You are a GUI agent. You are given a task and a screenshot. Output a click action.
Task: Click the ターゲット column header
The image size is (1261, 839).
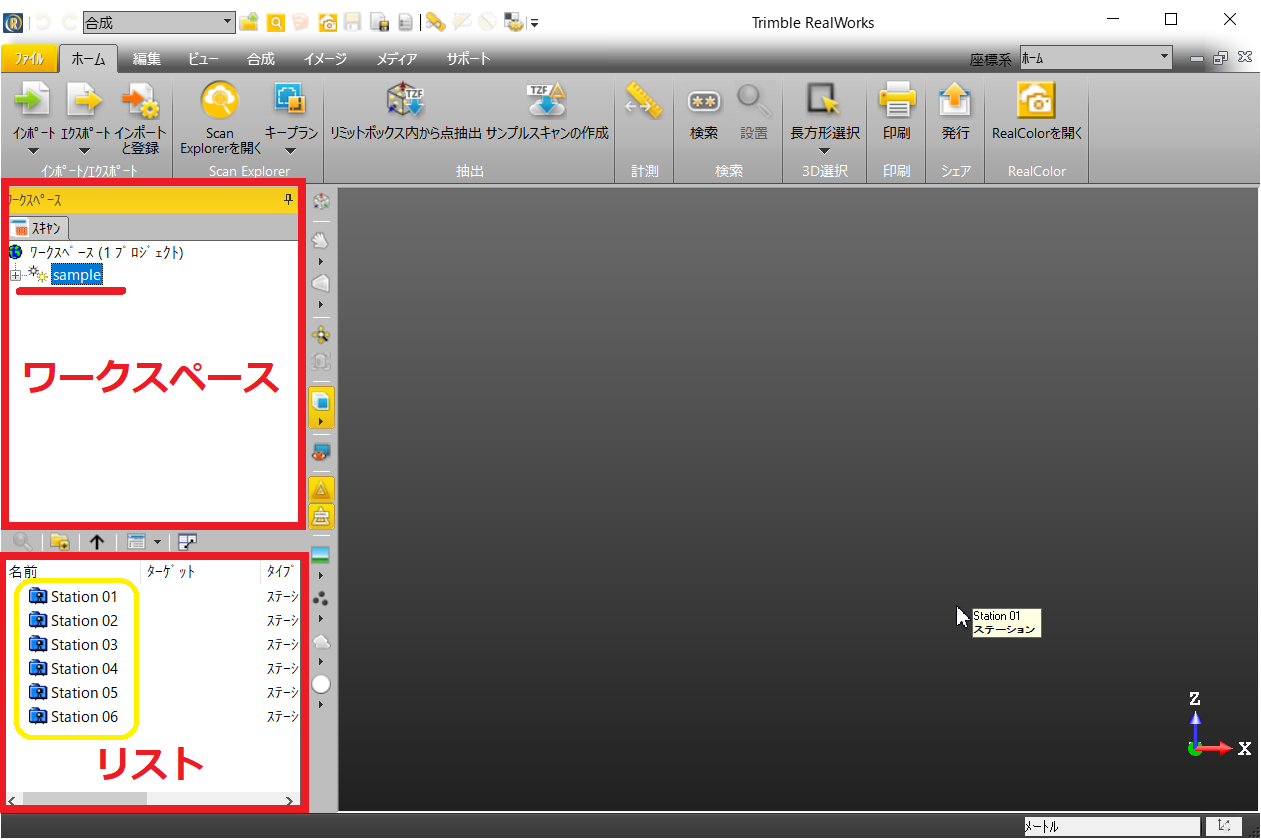pyautogui.click(x=201, y=572)
